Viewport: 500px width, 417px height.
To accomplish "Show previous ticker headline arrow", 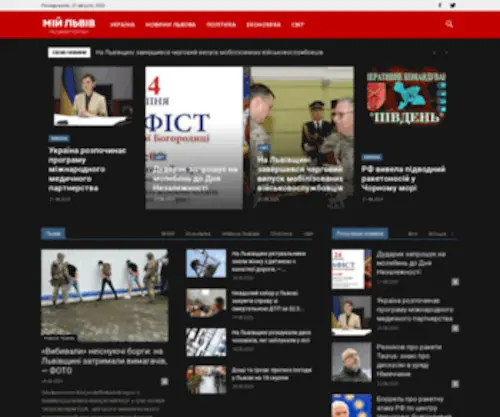I will coord(434,53).
